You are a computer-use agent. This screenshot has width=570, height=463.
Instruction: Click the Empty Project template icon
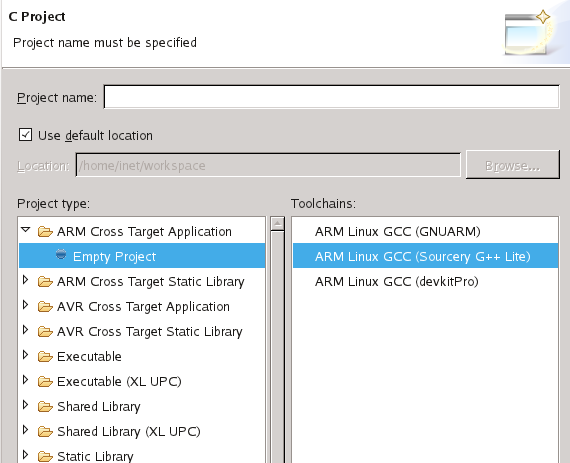click(61, 254)
